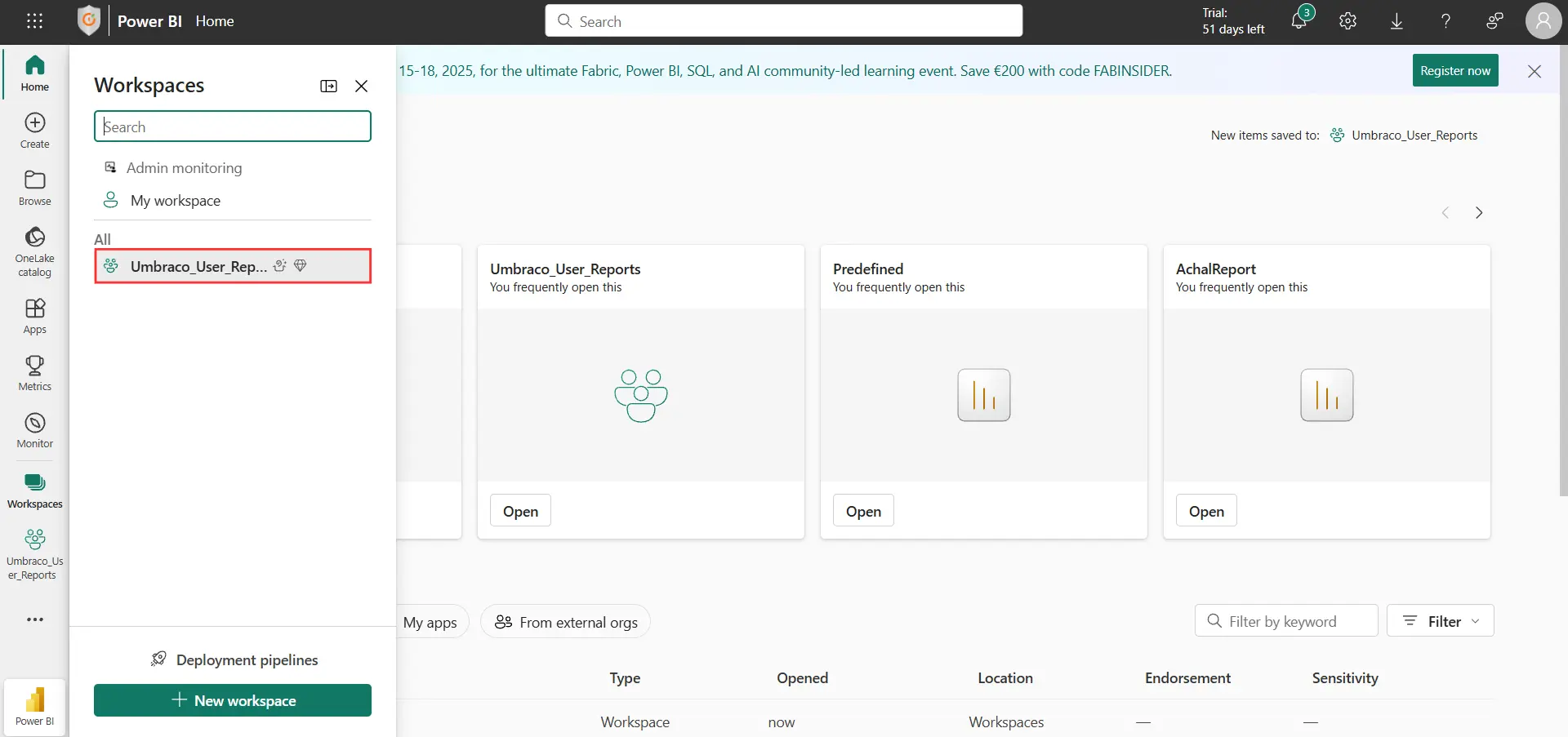Click the top Search bar
This screenshot has width=1568, height=737.
point(784,21)
